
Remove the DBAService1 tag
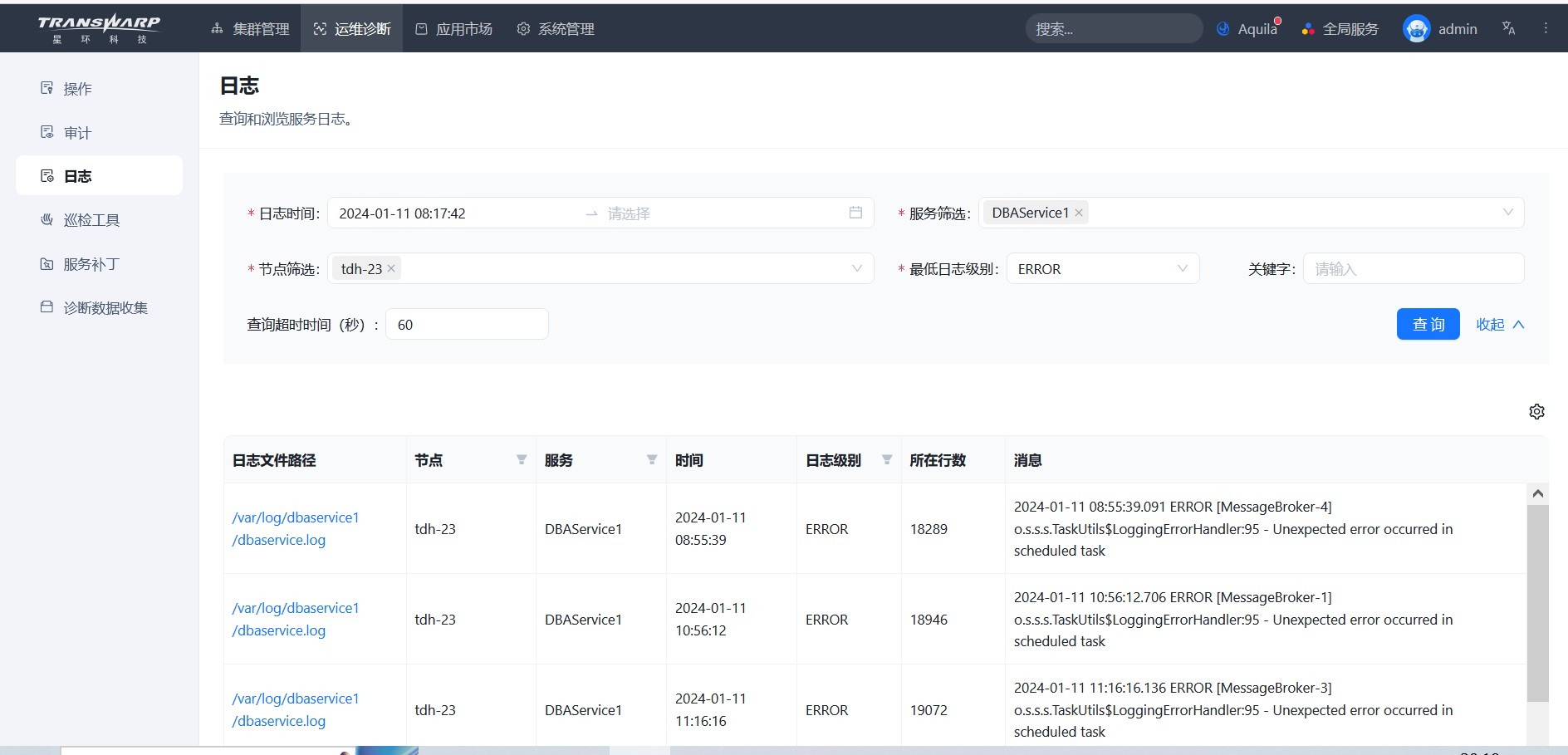point(1079,213)
